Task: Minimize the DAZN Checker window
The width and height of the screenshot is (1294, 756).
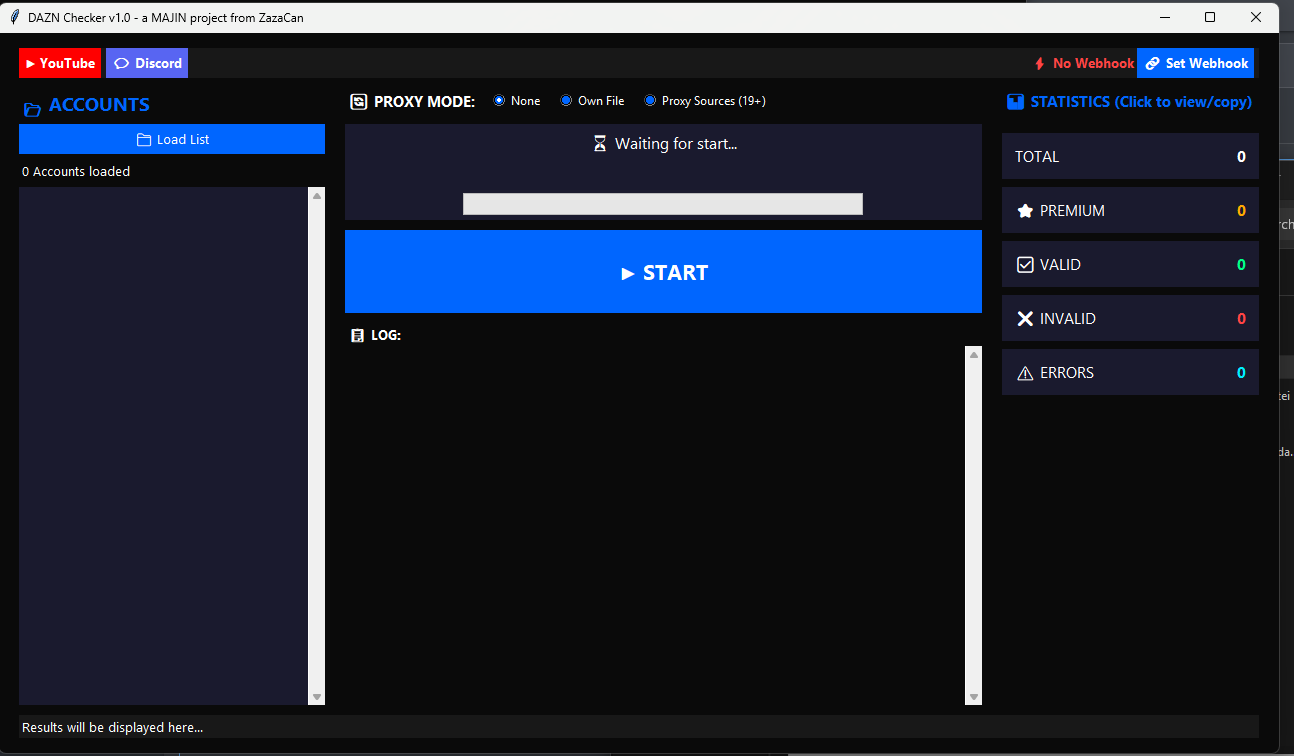Action: coord(1164,17)
